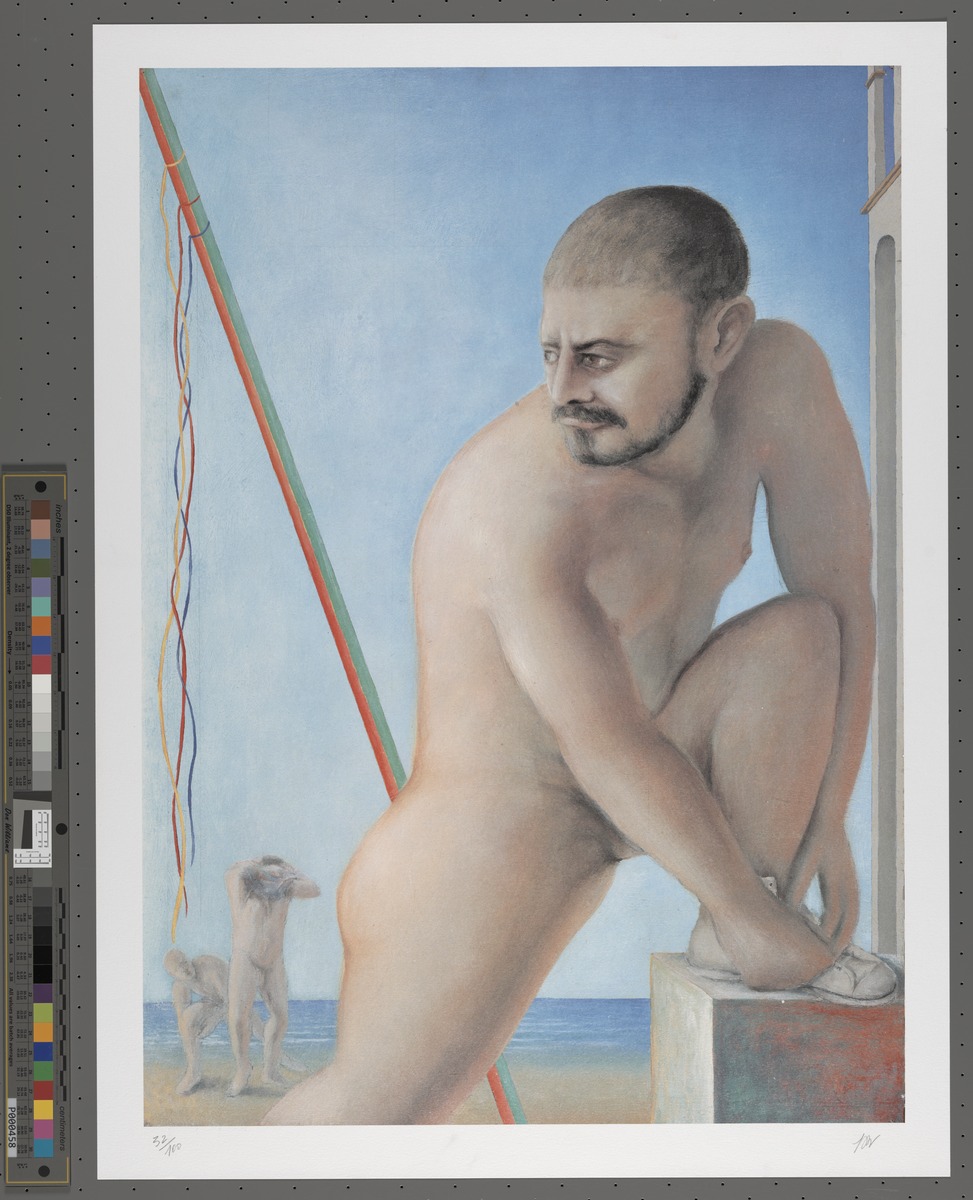Select the dark brown patch on the chart

(x=40, y=509)
